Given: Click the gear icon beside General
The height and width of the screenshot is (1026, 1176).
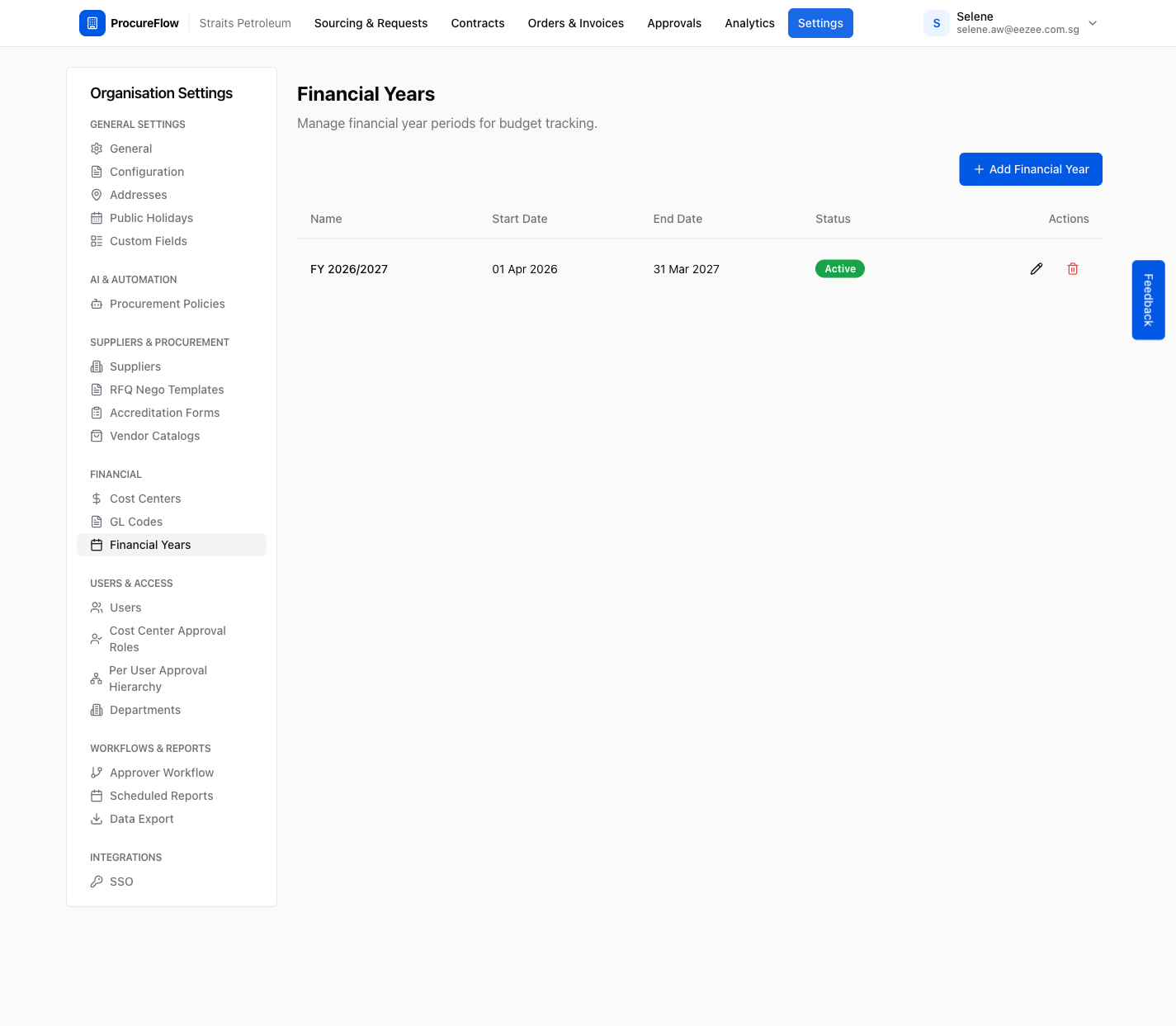Looking at the screenshot, I should pyautogui.click(x=97, y=149).
